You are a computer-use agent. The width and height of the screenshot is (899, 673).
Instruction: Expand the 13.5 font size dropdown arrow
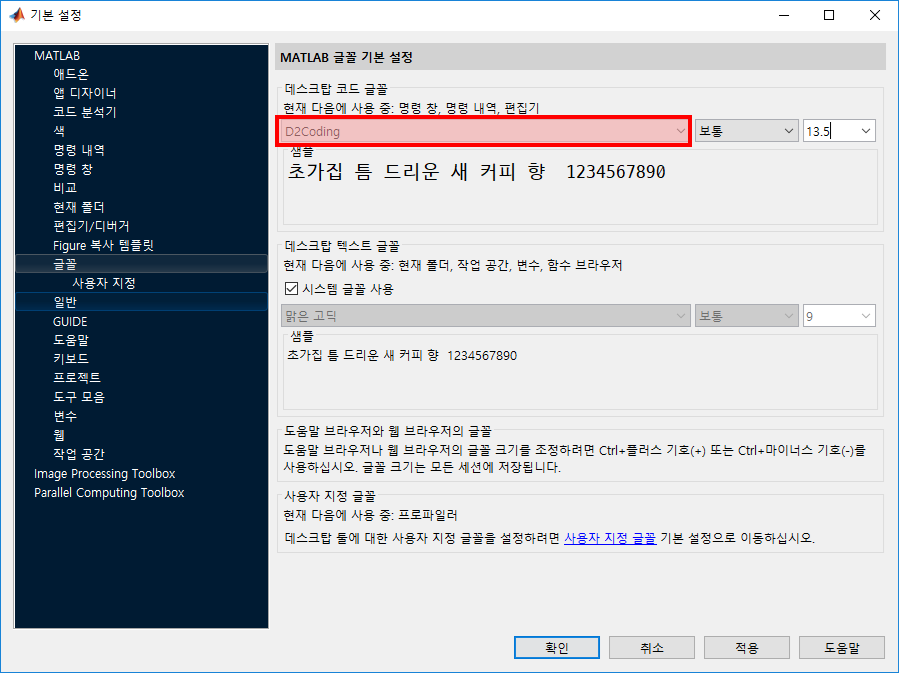(866, 131)
